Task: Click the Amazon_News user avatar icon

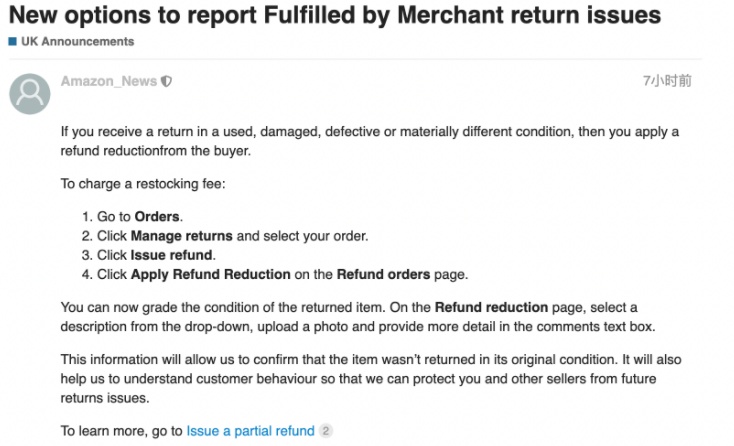Action: coord(30,93)
